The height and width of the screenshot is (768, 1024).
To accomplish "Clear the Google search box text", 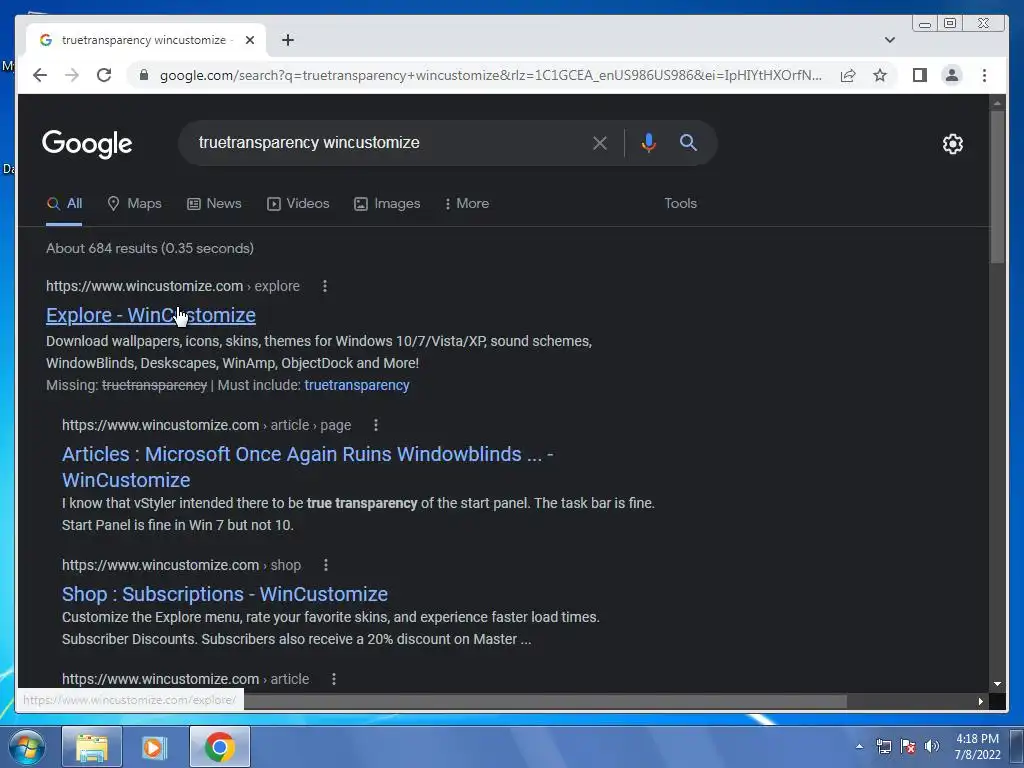I will (x=600, y=143).
